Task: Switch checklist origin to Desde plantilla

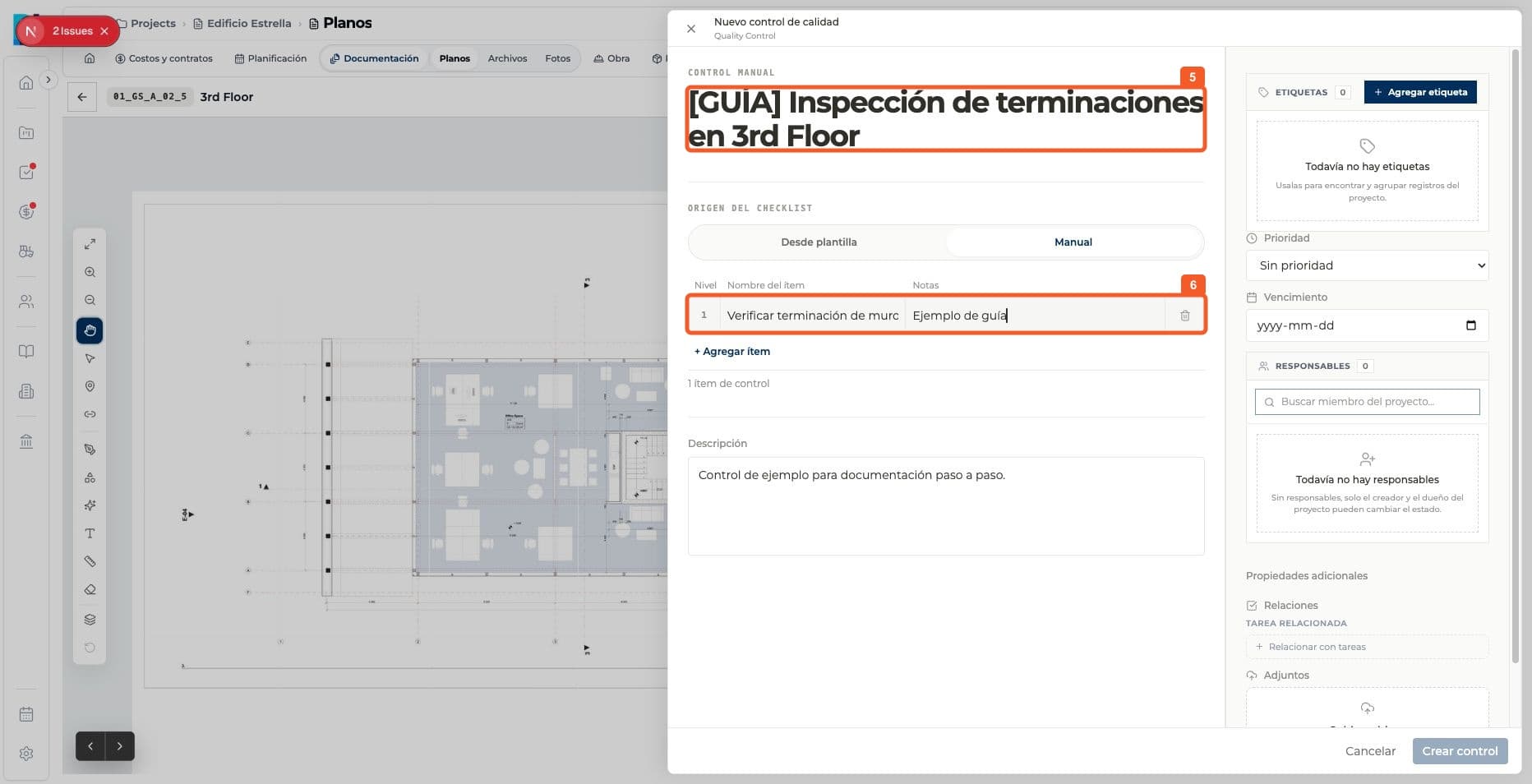Action: click(819, 242)
